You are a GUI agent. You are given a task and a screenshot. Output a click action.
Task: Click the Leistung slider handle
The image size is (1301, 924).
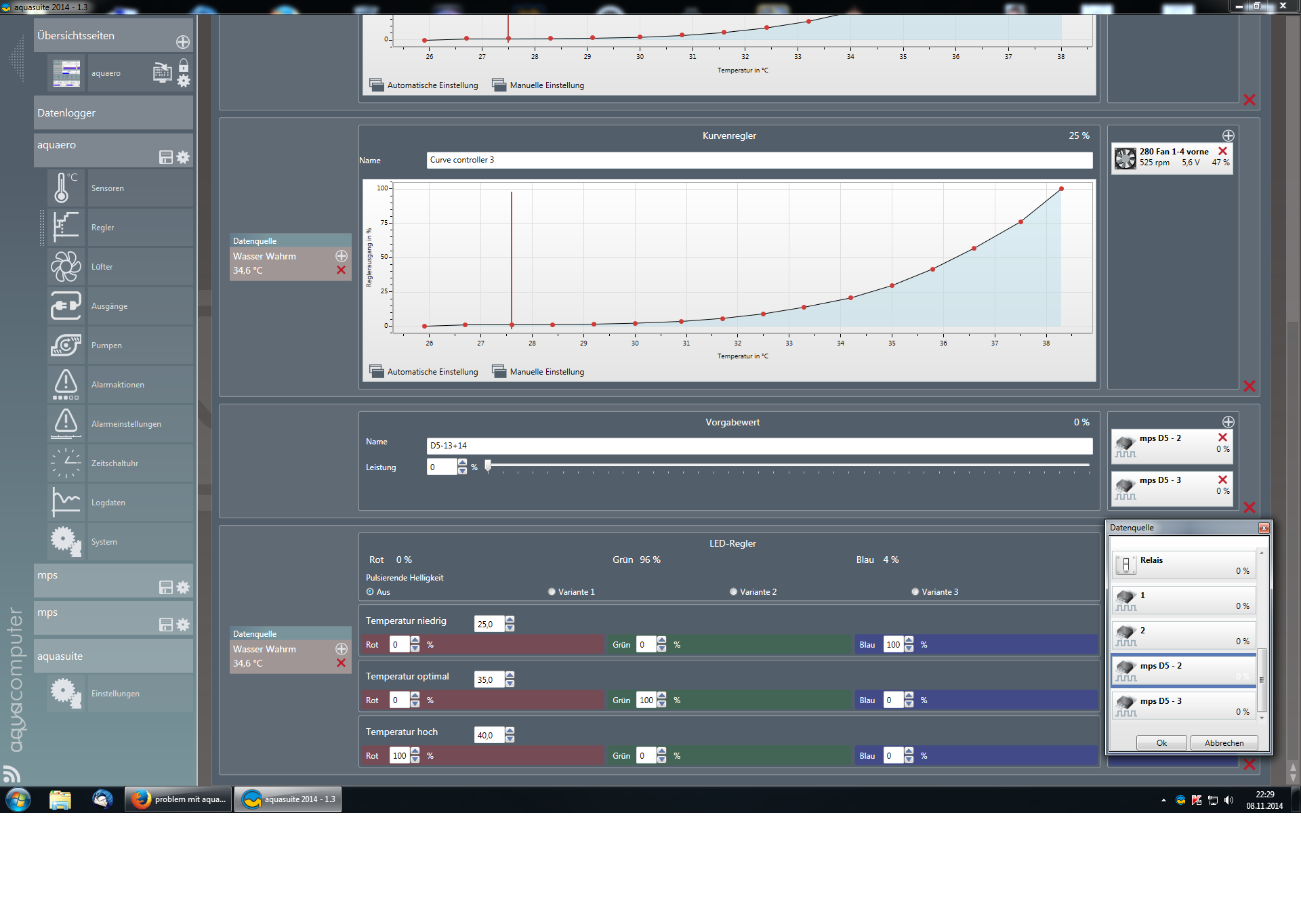pos(488,465)
